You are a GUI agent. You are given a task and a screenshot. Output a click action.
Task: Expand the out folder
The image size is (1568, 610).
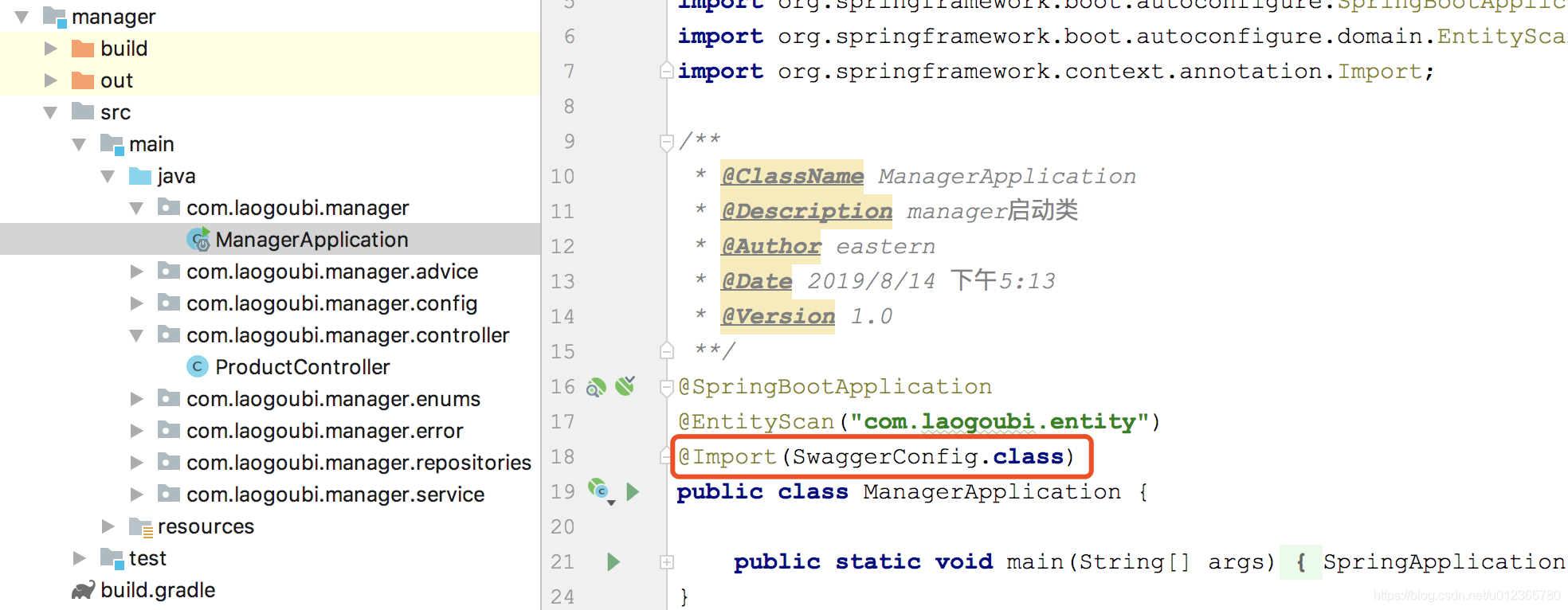[x=51, y=80]
